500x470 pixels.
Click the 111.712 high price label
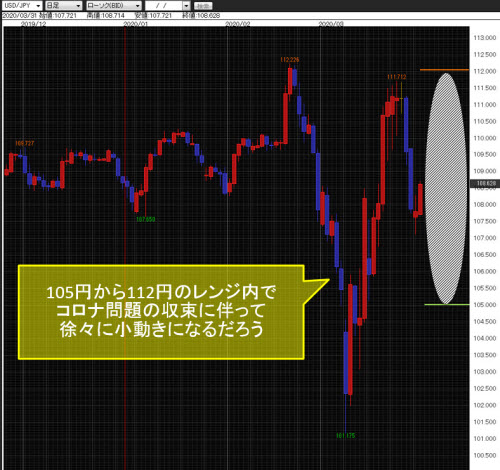pos(397,77)
